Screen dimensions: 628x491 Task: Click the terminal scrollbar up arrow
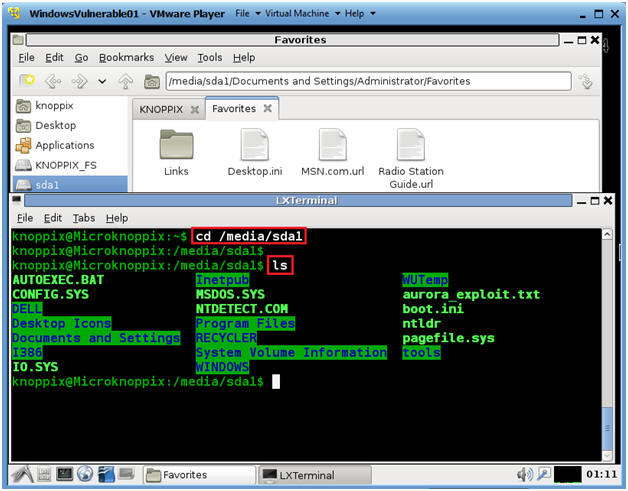click(607, 234)
